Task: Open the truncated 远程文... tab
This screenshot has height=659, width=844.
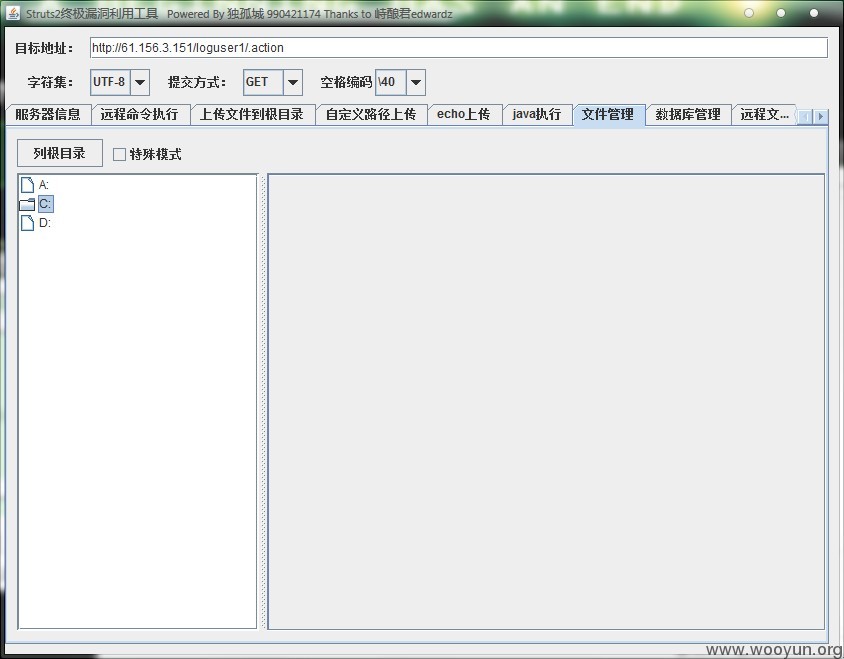Action: pyautogui.click(x=764, y=114)
